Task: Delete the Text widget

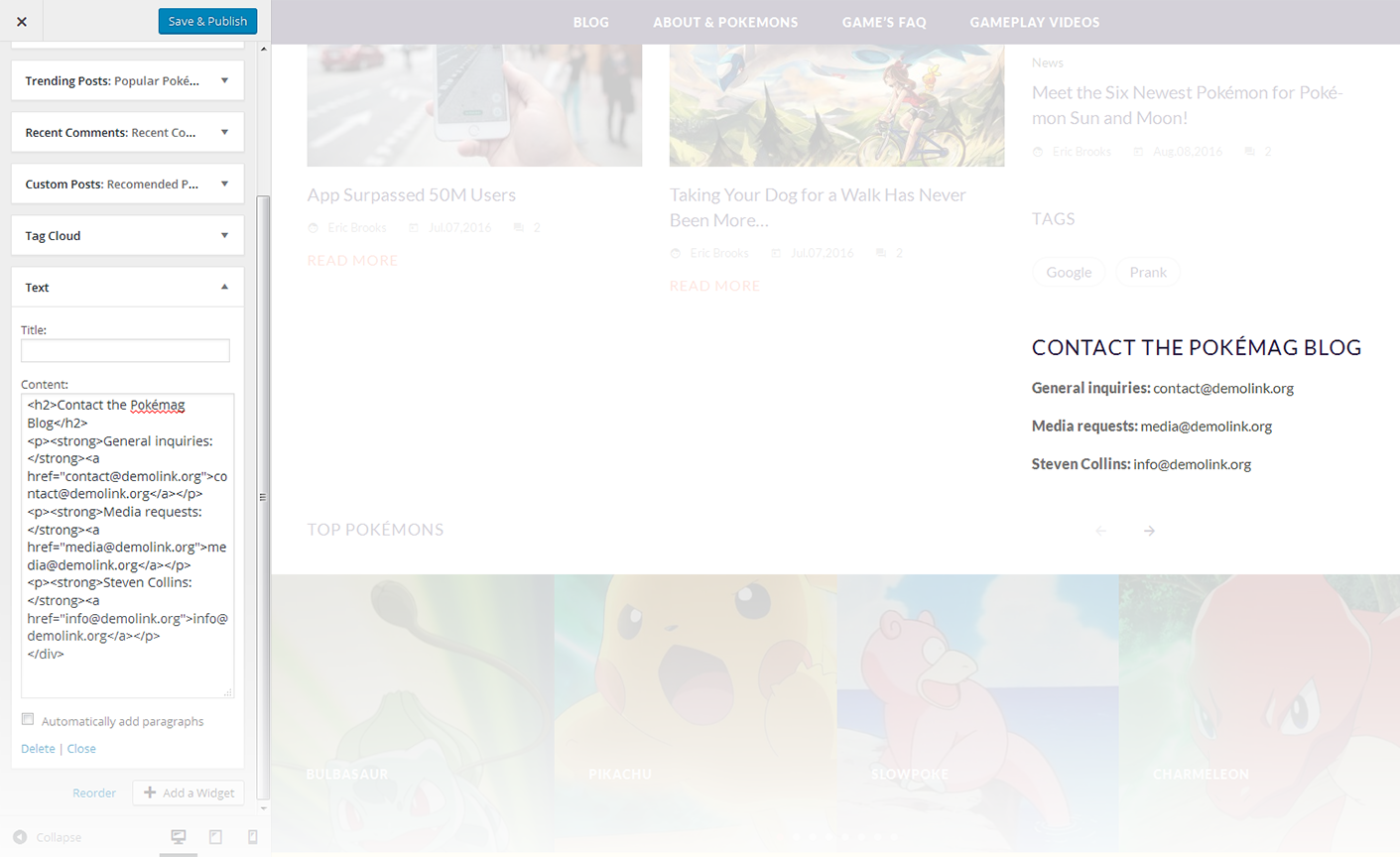Action: coord(38,749)
